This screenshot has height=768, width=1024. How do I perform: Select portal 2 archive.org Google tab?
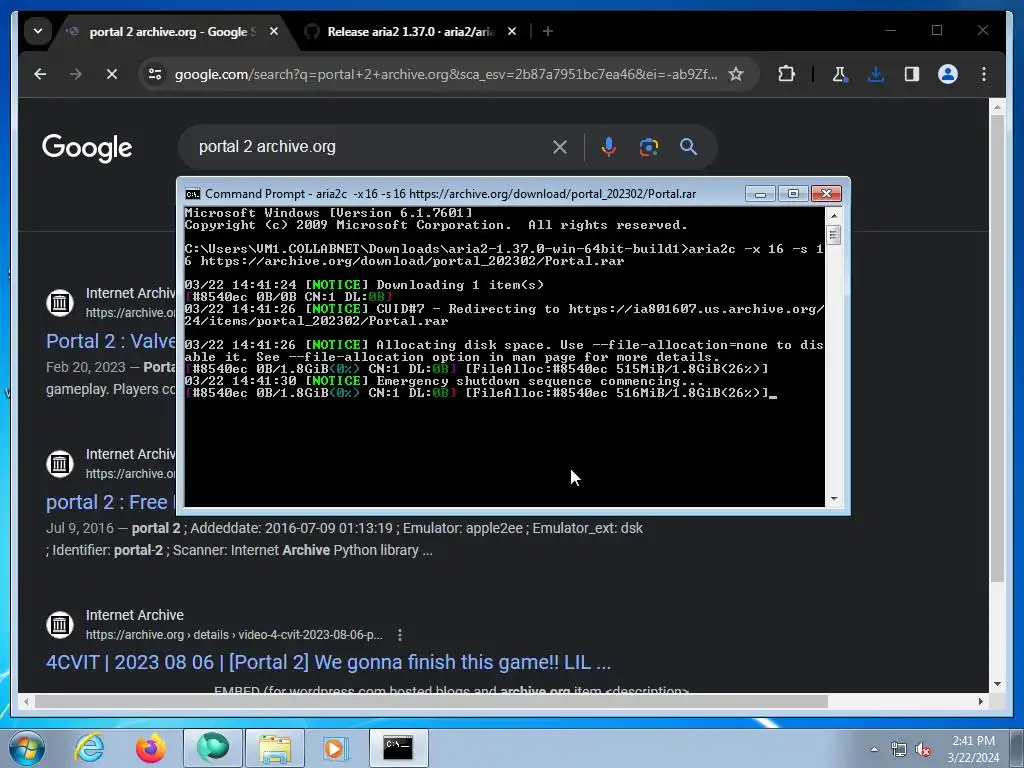point(172,31)
